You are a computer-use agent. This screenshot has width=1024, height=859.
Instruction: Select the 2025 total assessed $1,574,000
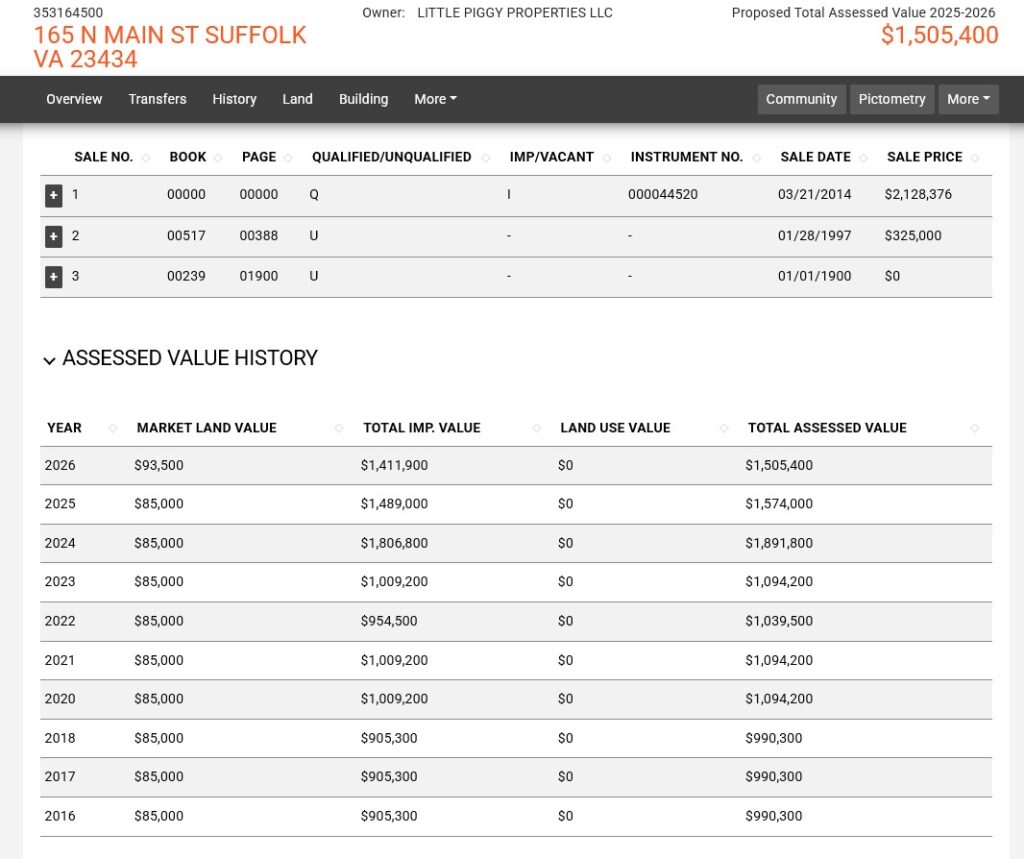point(779,504)
